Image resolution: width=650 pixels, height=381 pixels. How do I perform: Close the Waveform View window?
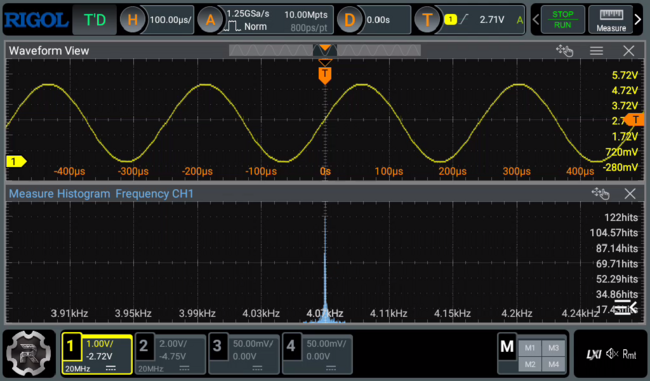[629, 51]
